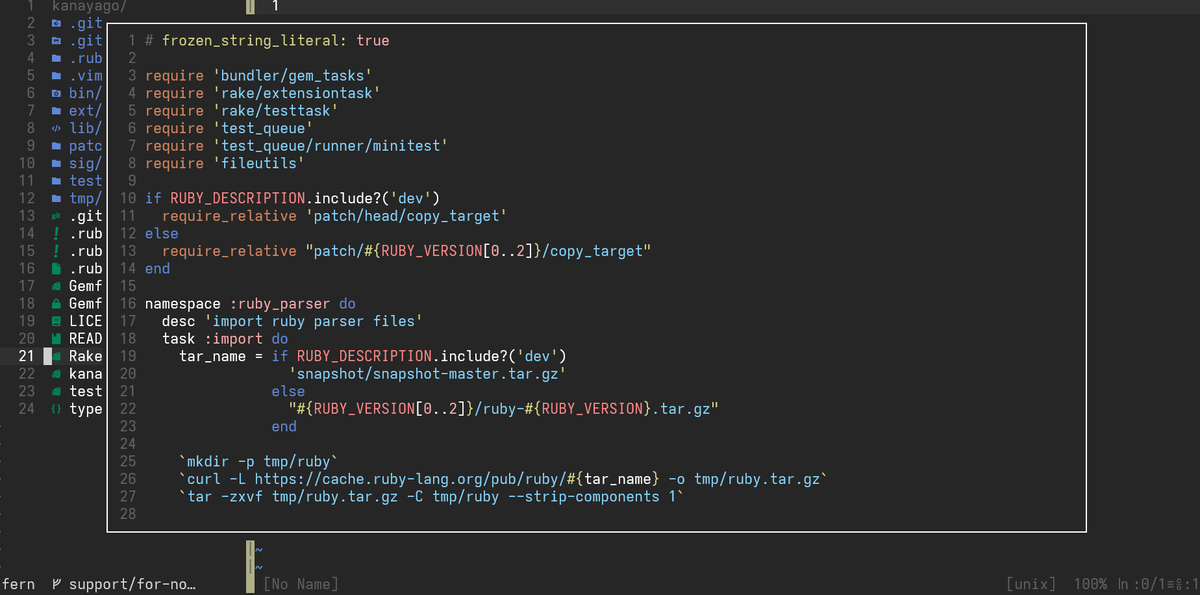Click the folder icon beside .vim

point(57,76)
